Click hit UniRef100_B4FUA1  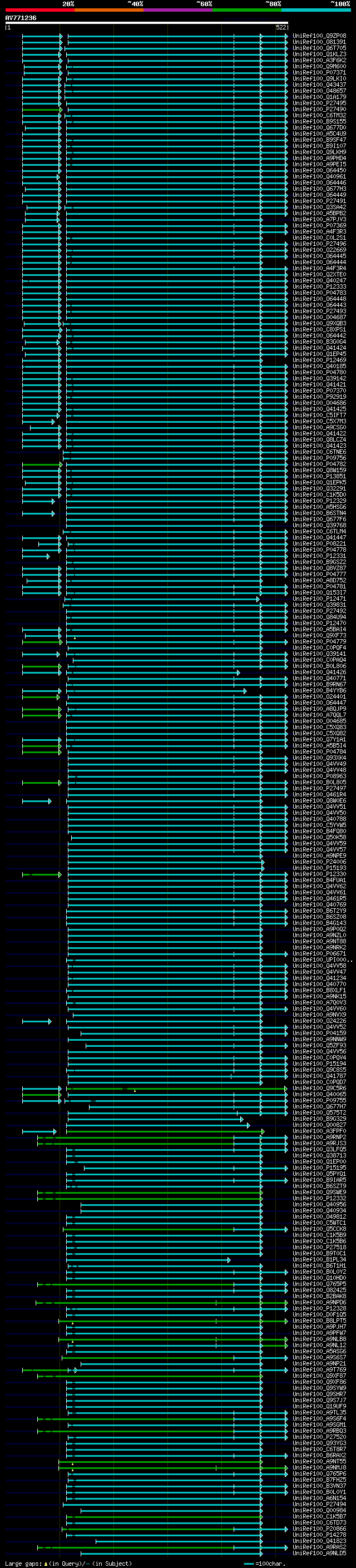(319, 881)
